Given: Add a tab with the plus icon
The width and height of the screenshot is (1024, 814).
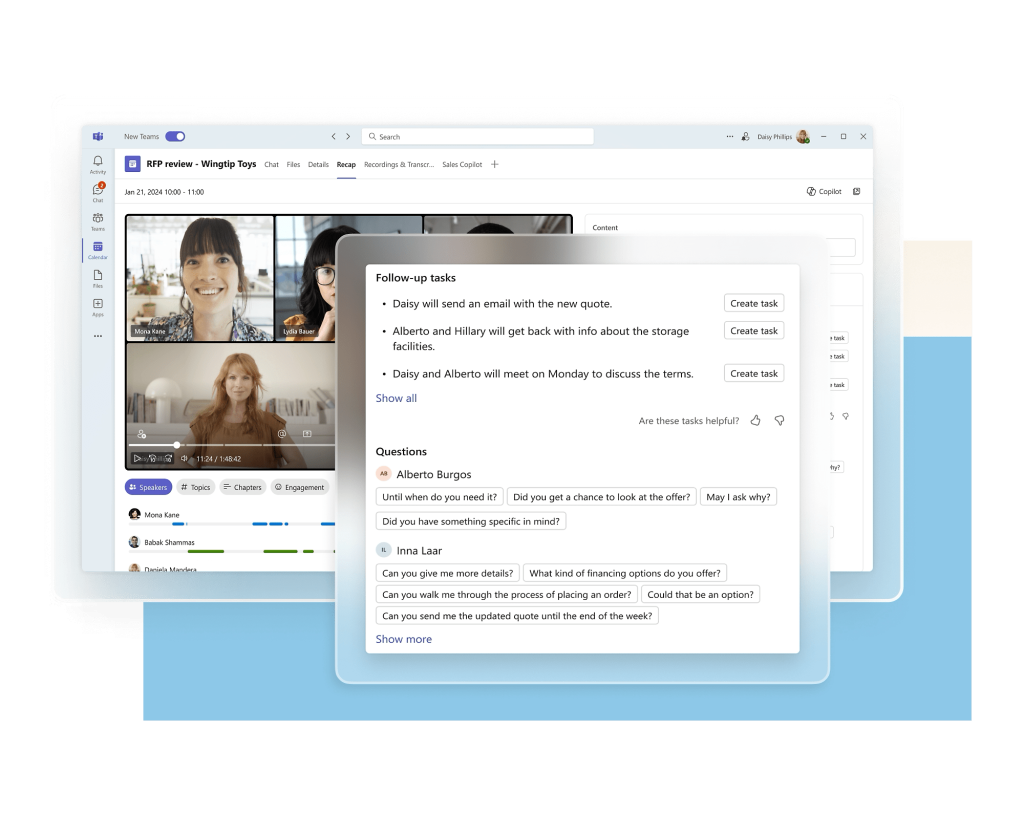Looking at the screenshot, I should pos(494,164).
